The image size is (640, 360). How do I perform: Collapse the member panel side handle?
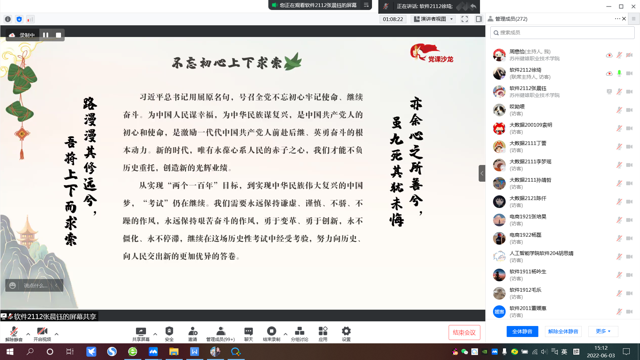click(x=482, y=173)
